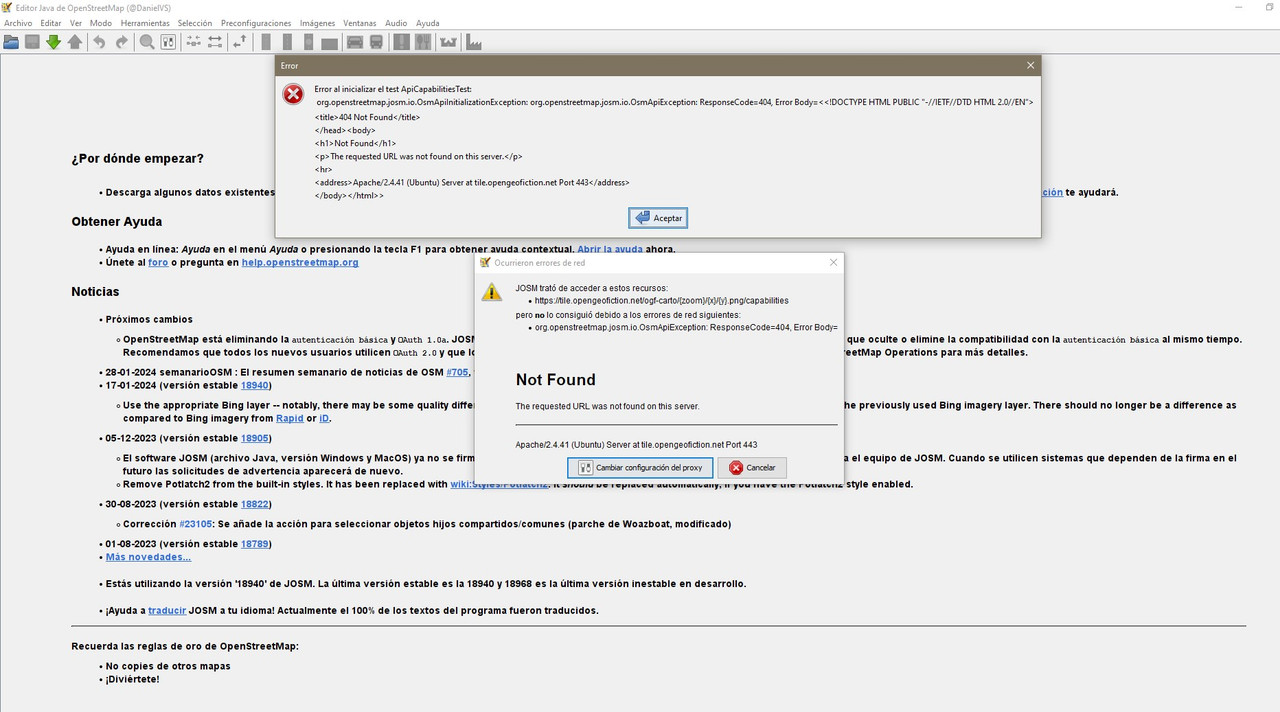
Task: Click the fork and knife preset icon
Action: pyautogui.click(x=422, y=42)
